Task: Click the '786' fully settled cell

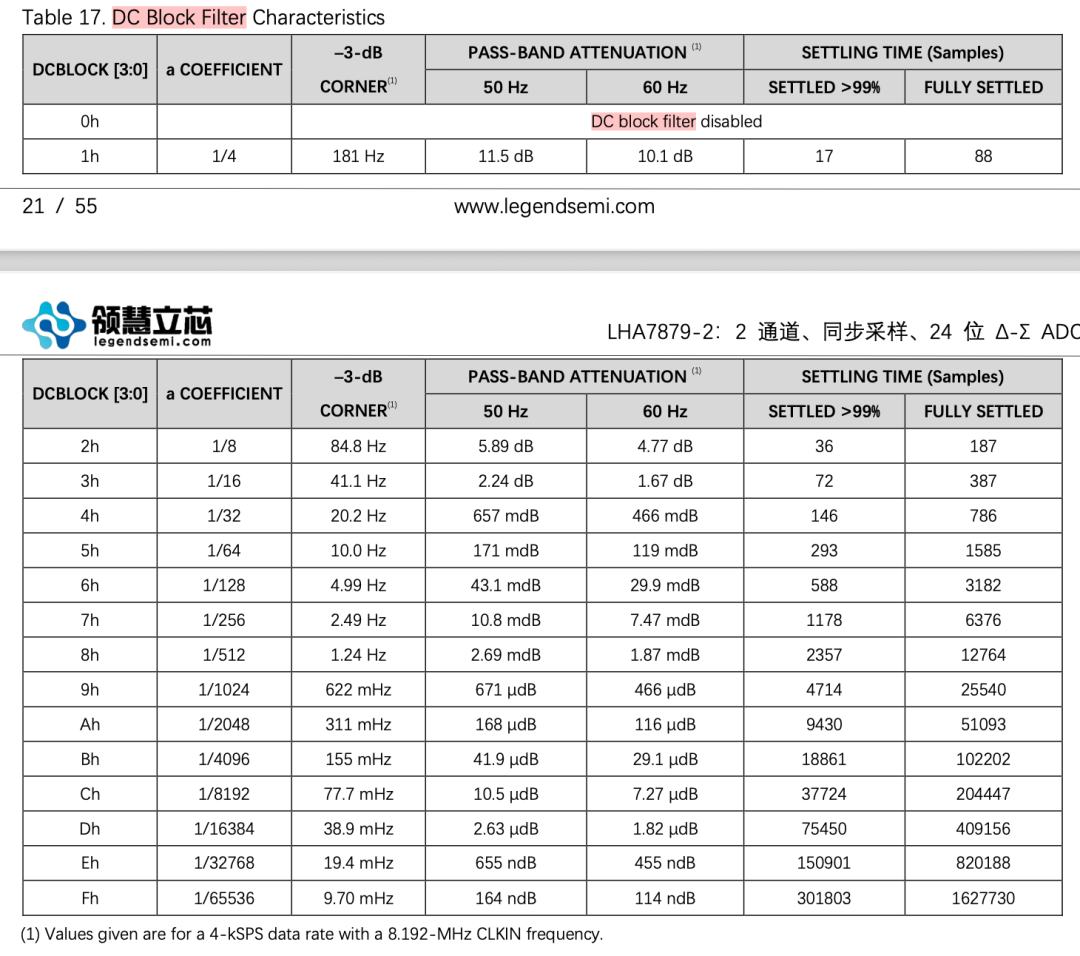Action: tap(983, 516)
